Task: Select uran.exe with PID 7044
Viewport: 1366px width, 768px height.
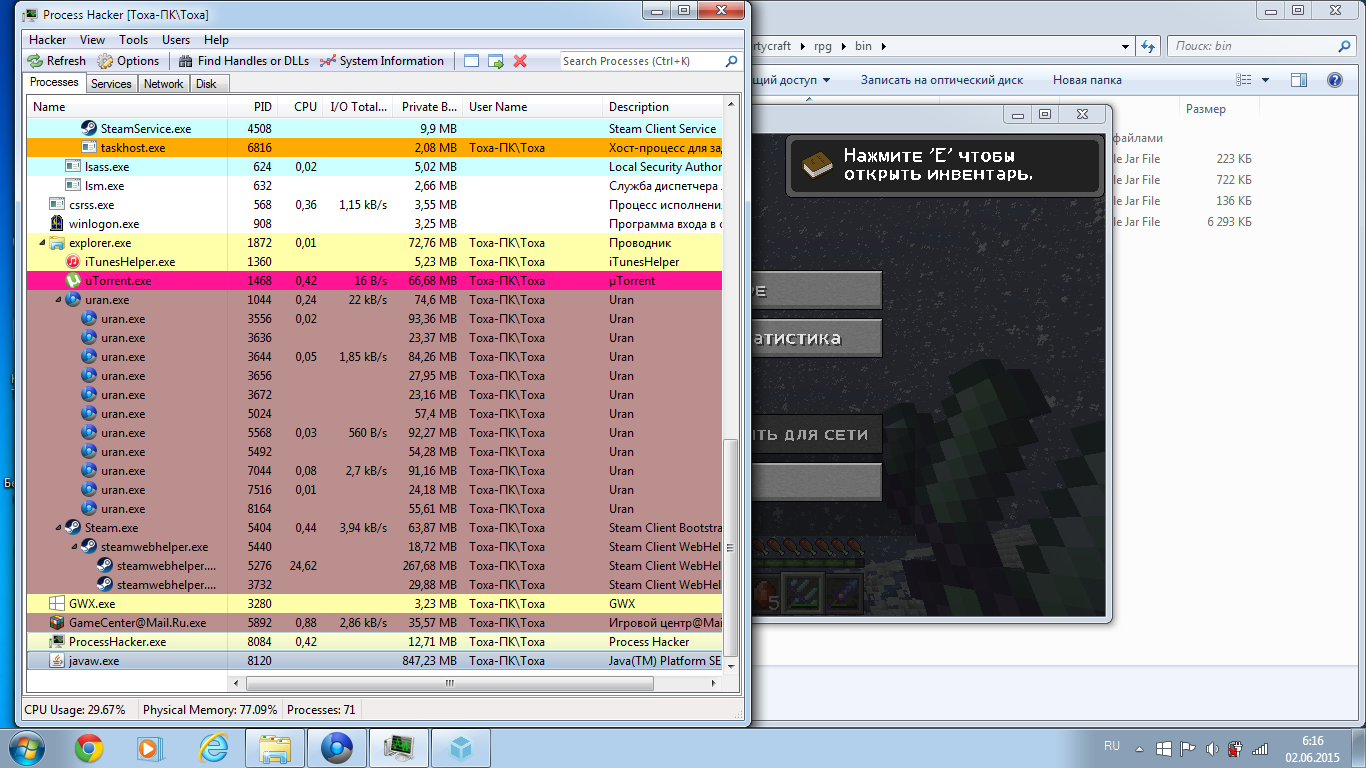Action: click(x=374, y=471)
